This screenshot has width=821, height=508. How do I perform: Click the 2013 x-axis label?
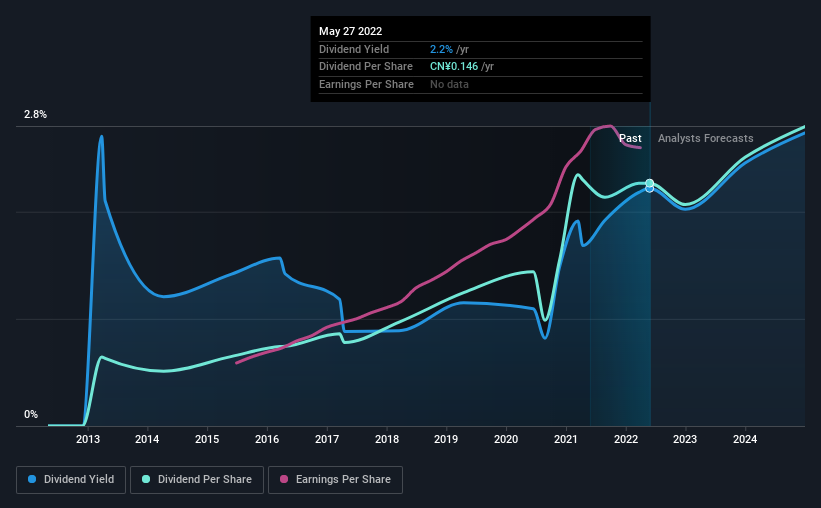tap(88, 439)
